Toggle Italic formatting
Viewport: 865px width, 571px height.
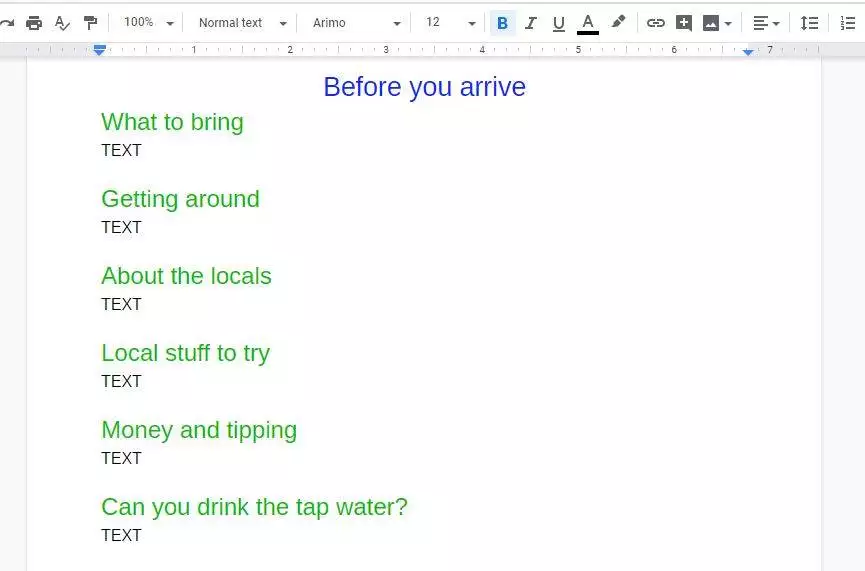pyautogui.click(x=530, y=23)
